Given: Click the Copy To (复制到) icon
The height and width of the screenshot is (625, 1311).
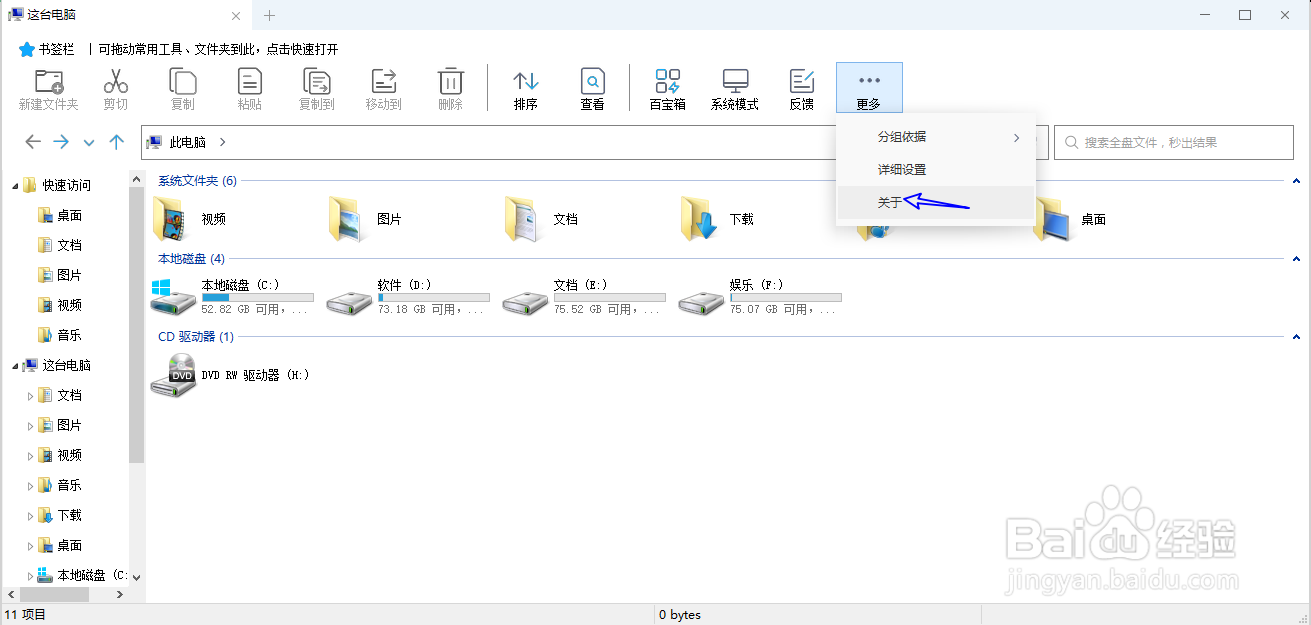Looking at the screenshot, I should 317,88.
